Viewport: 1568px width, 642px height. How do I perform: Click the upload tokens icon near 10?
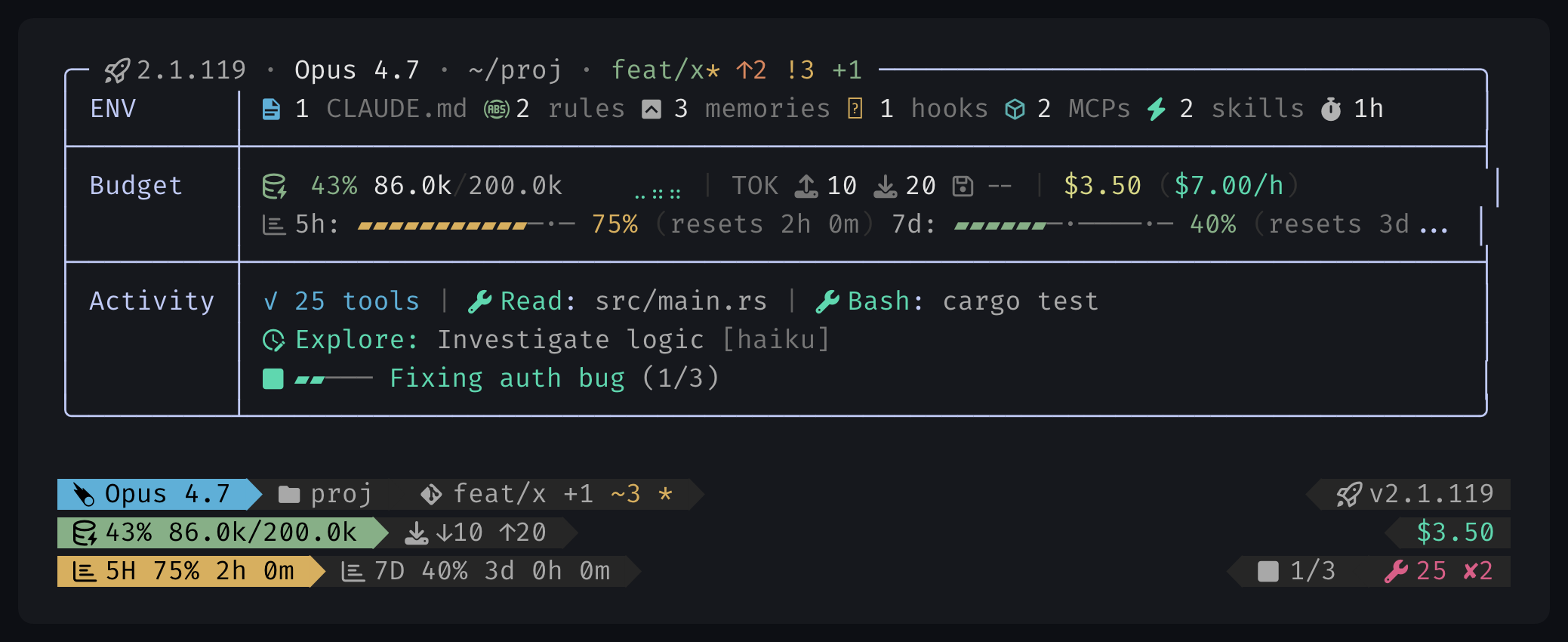pos(806,187)
